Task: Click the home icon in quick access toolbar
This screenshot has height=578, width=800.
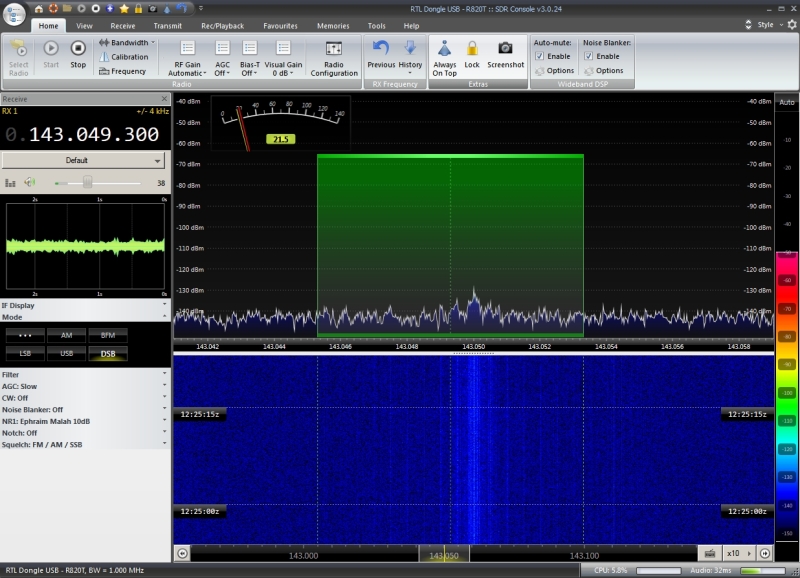Action: click(x=39, y=9)
